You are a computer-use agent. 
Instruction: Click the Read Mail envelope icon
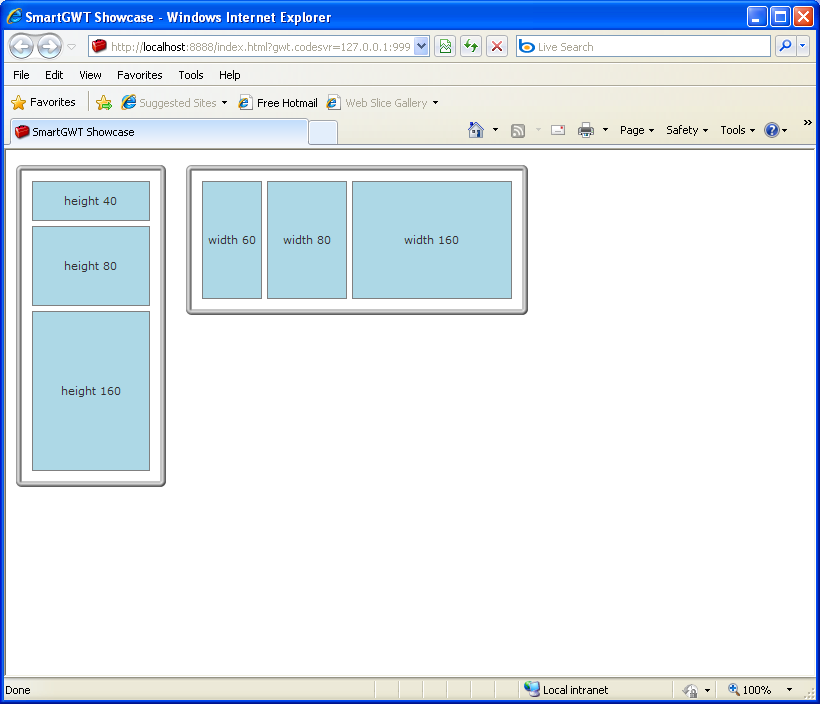coord(558,130)
